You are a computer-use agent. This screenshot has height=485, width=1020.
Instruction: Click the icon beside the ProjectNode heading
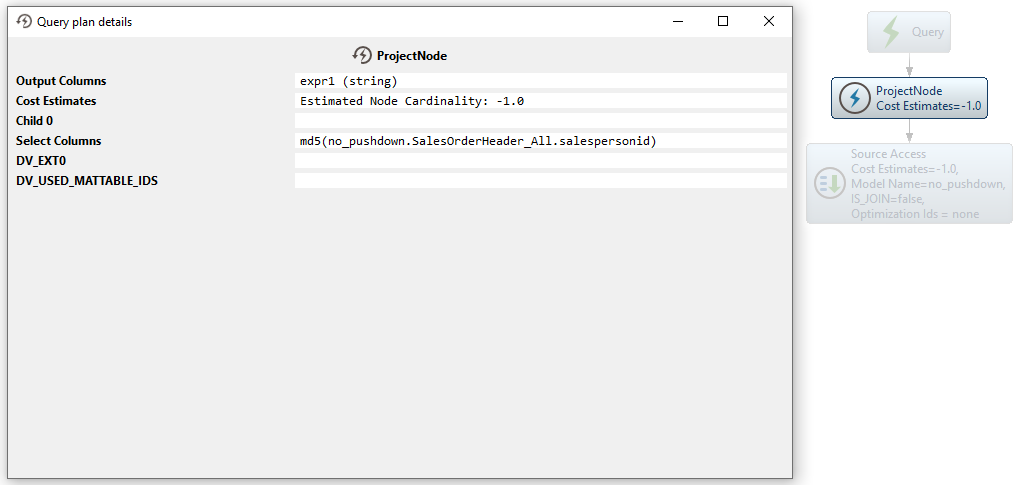tap(362, 55)
